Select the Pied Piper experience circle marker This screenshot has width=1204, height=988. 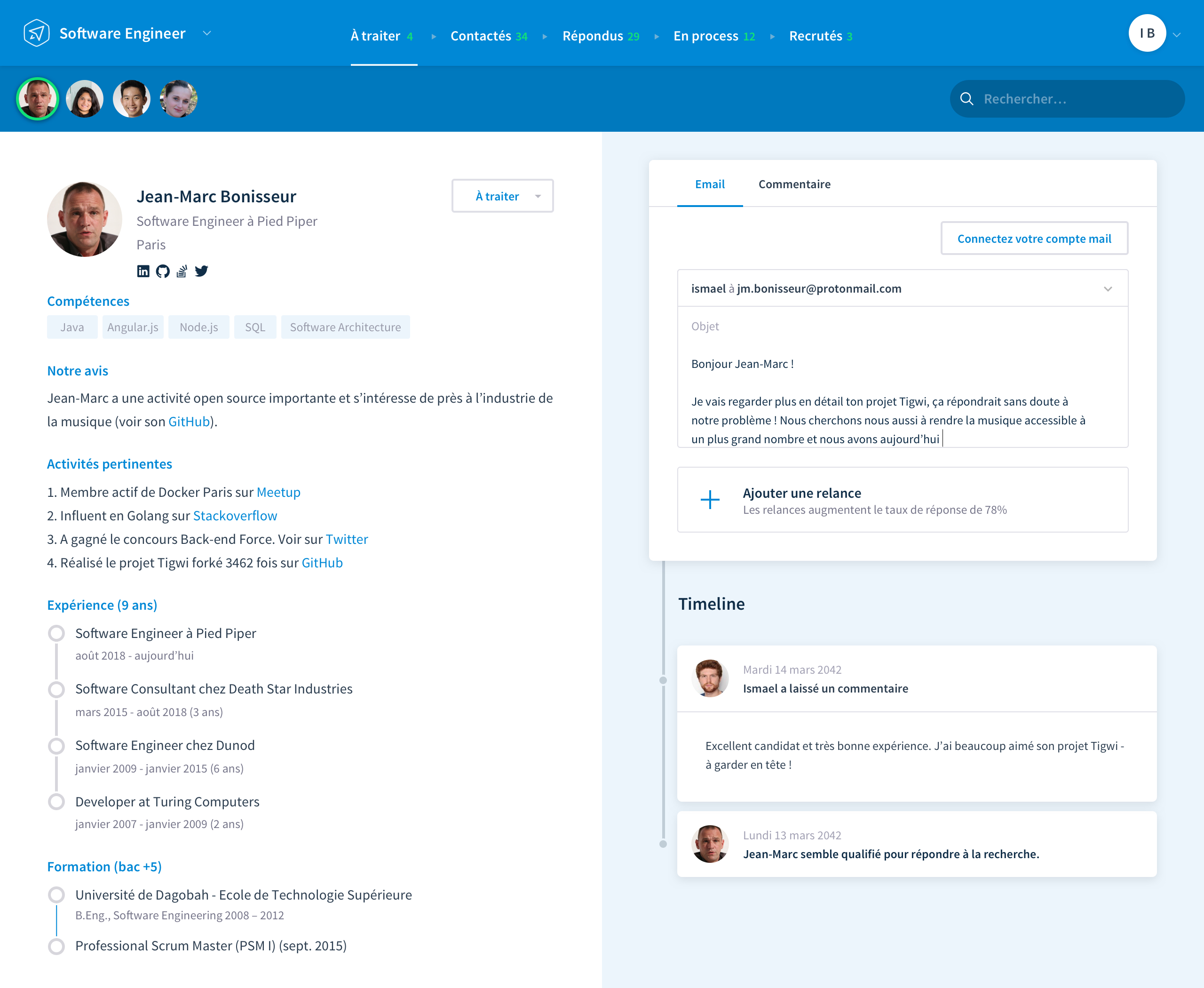coord(56,633)
